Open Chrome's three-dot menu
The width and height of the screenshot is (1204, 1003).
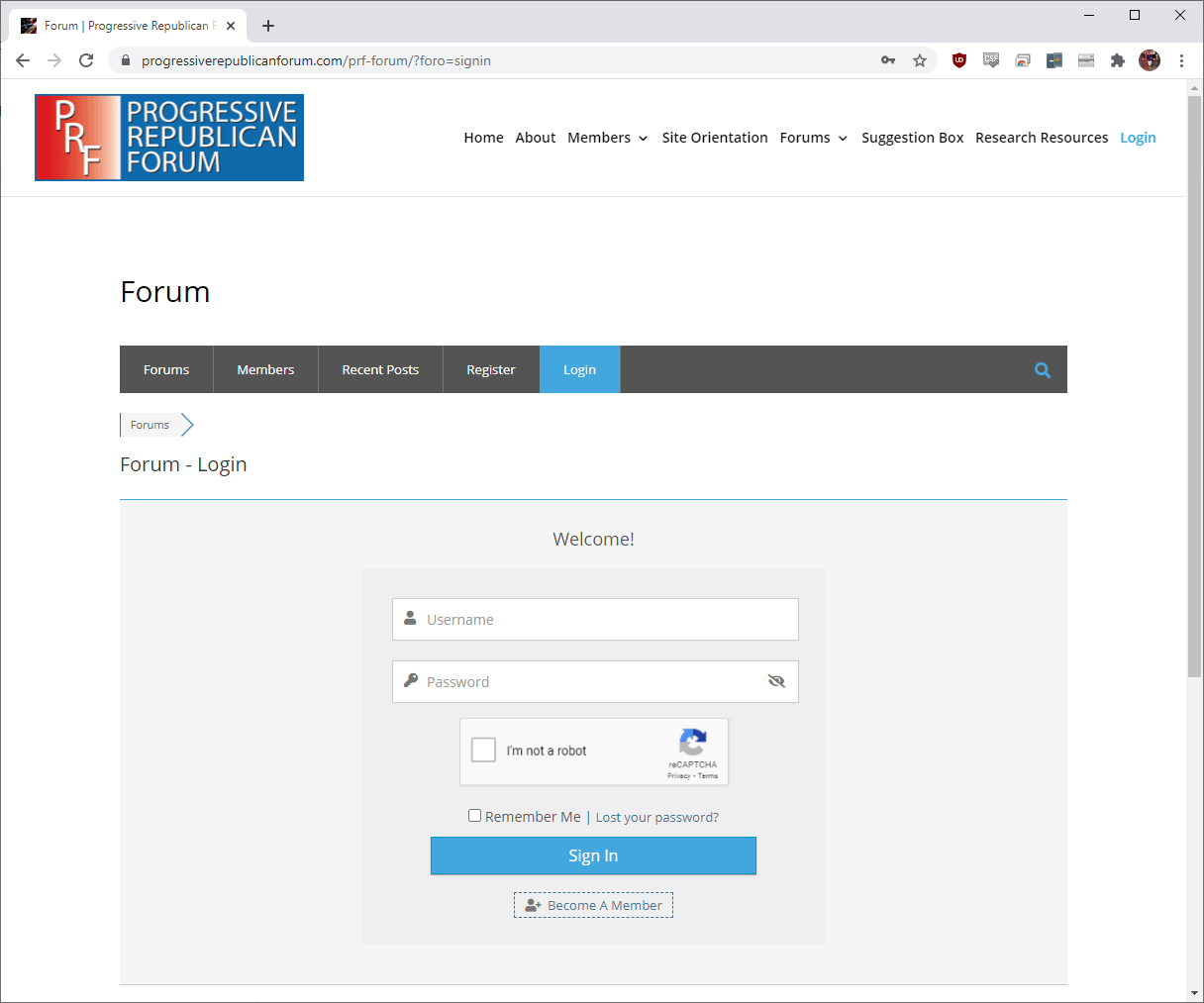tap(1181, 60)
